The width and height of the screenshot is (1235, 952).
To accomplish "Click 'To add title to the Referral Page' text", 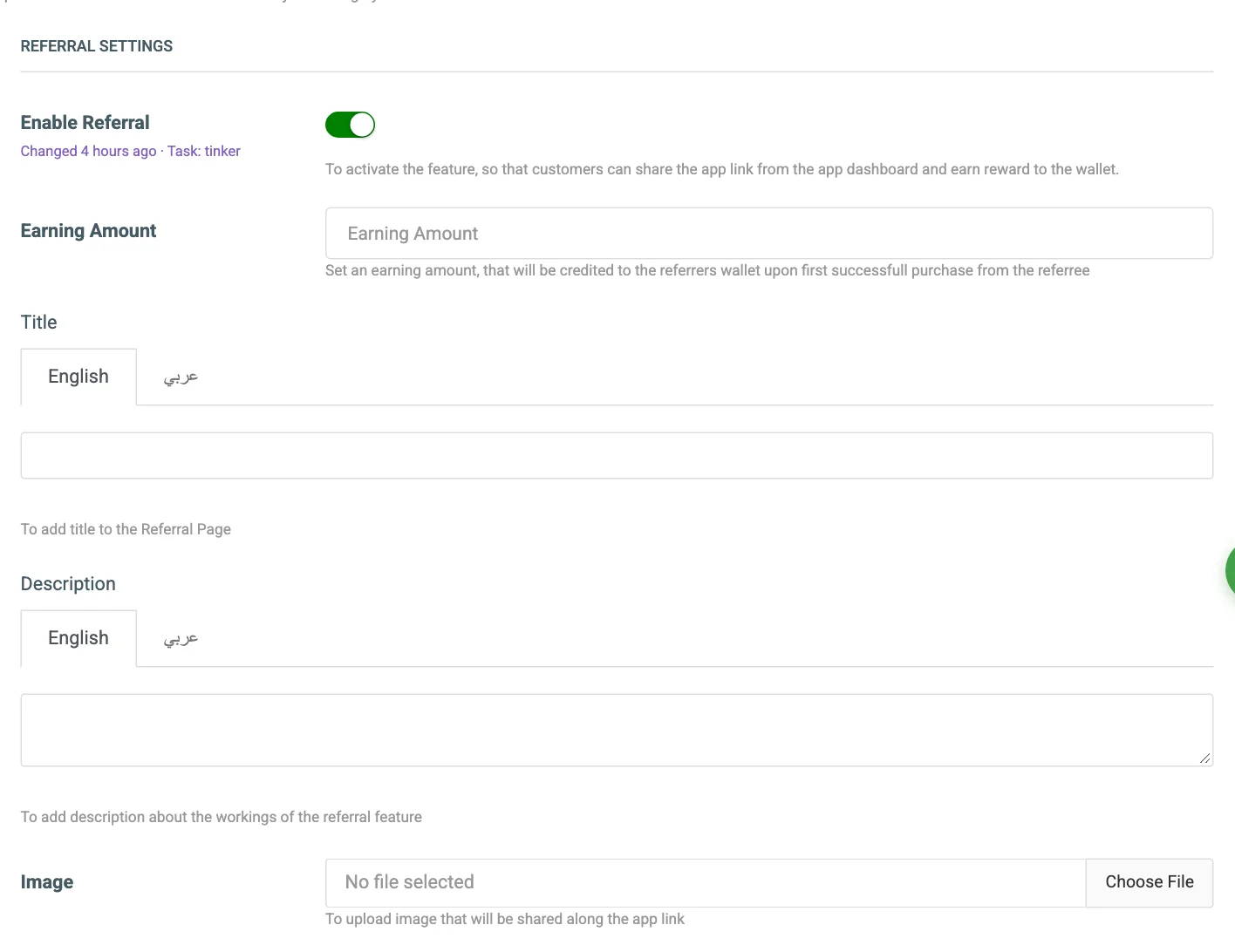I will 126,529.
